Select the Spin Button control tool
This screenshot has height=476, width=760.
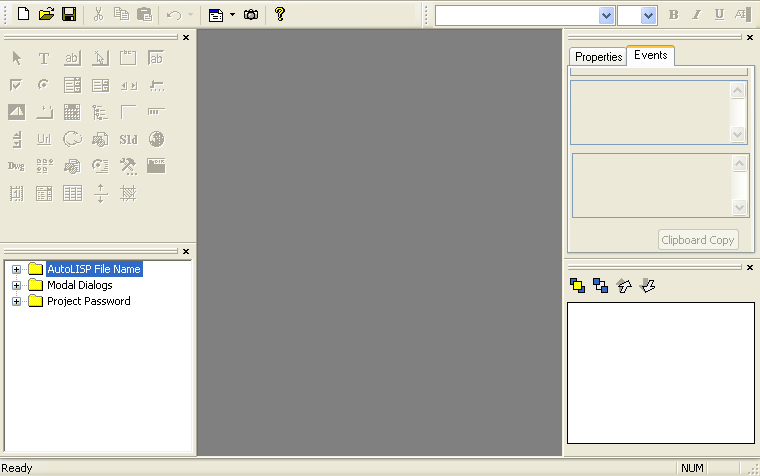(17, 140)
